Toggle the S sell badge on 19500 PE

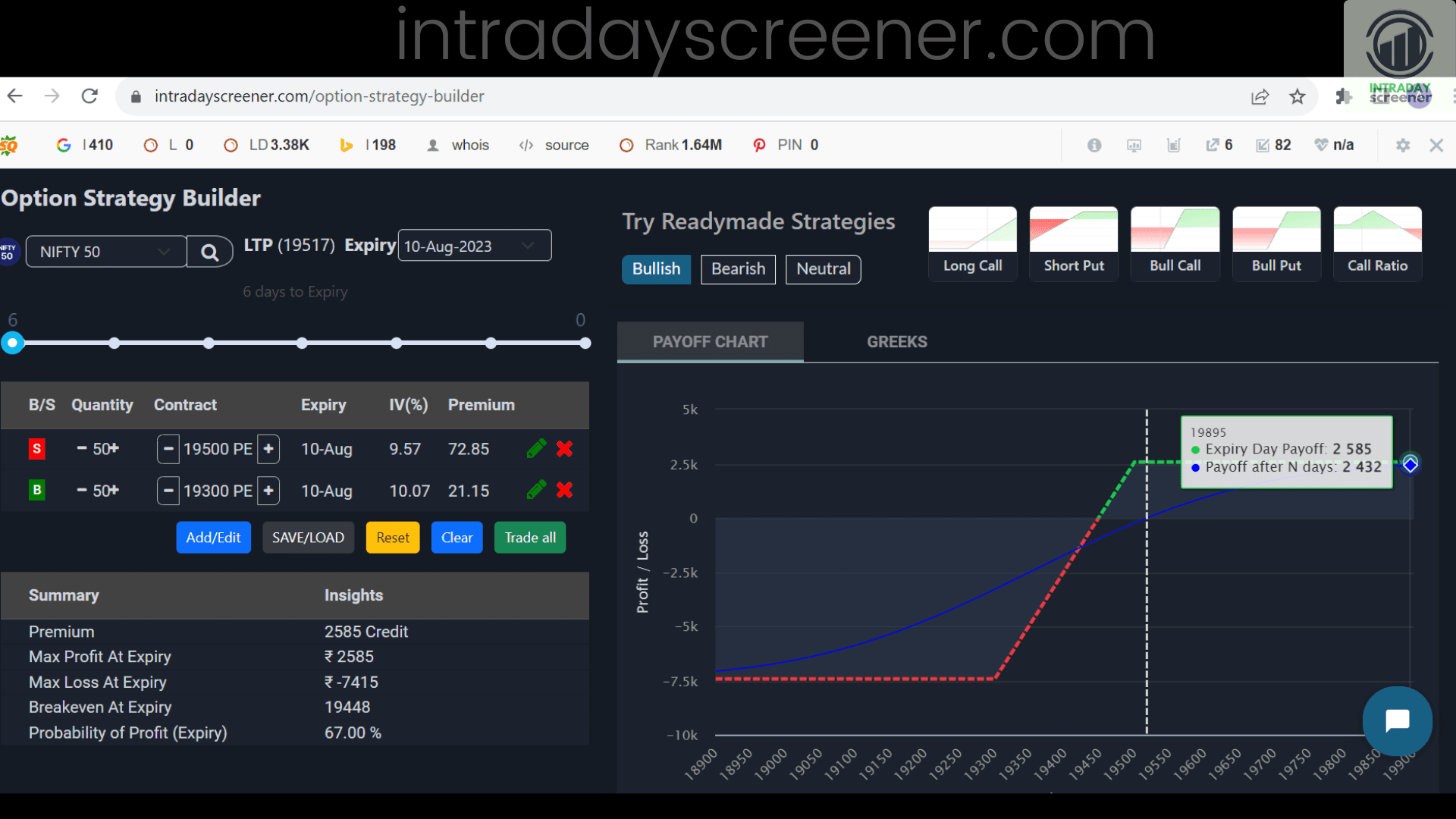(x=36, y=449)
